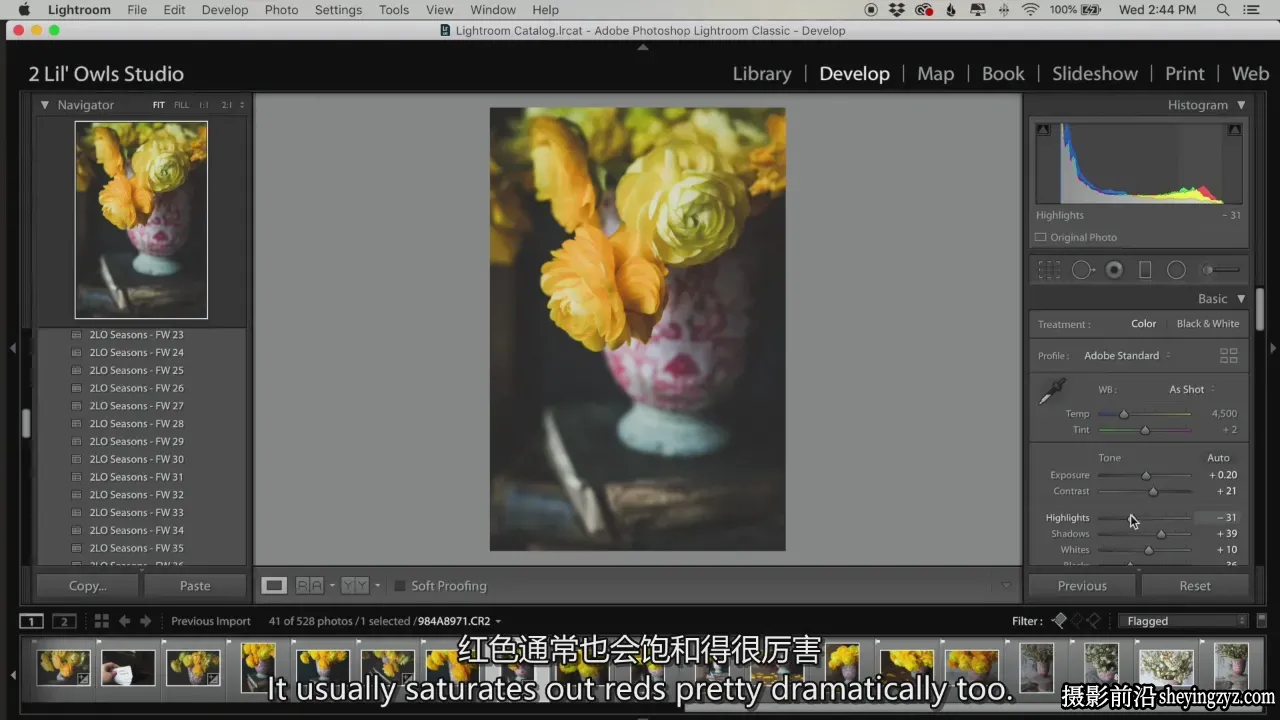
Task: Switch to the Slideshow module
Action: coord(1095,74)
